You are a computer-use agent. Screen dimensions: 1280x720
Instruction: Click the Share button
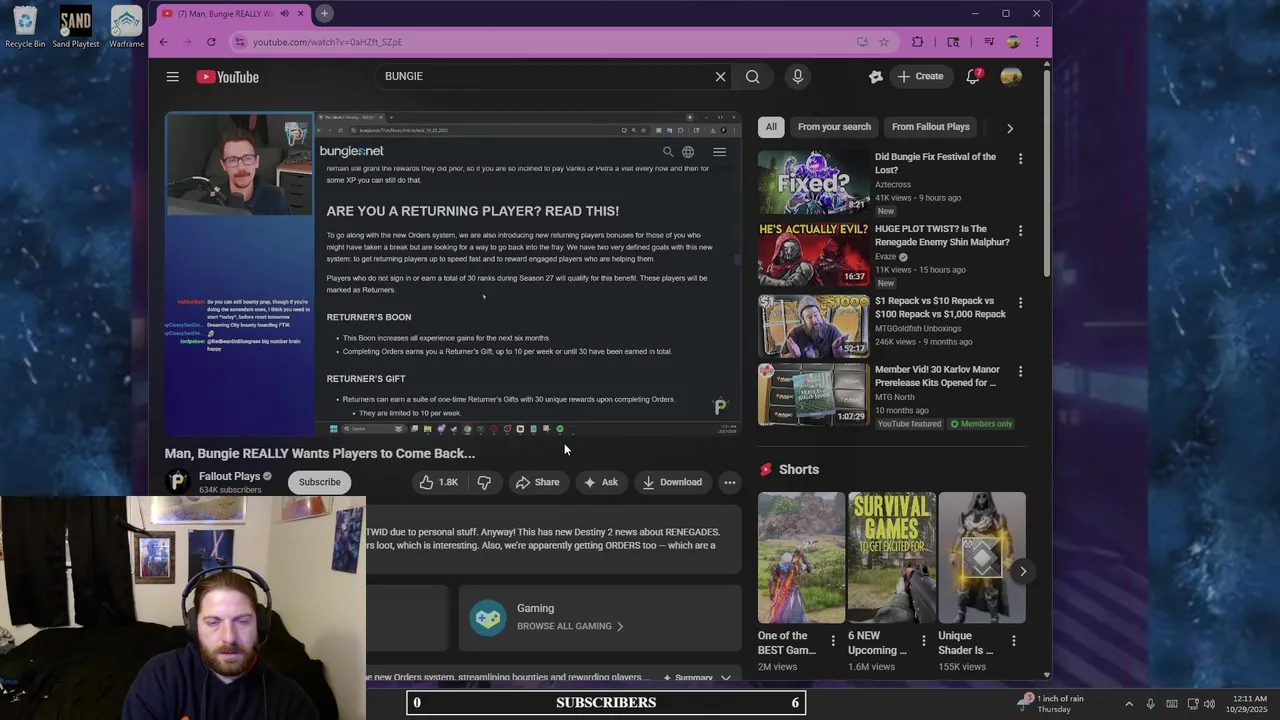pos(537,482)
